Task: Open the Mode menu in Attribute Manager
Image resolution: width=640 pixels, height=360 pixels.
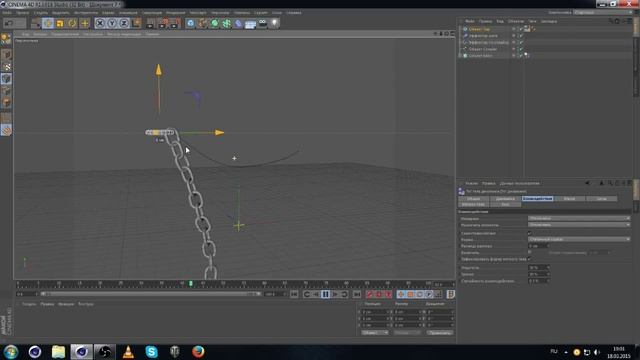Action: (471, 183)
